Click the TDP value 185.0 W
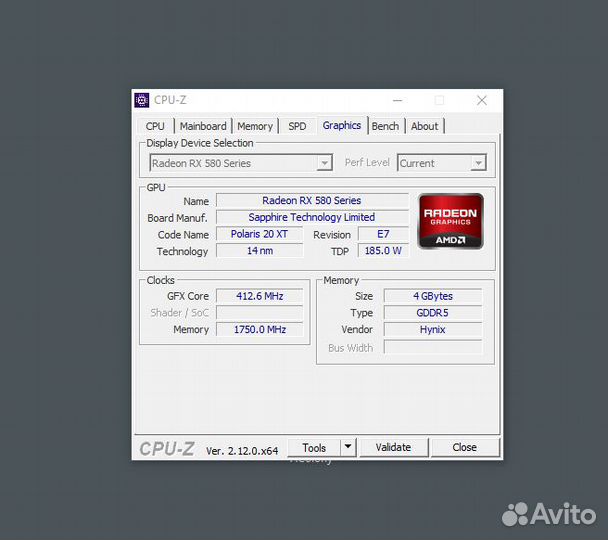This screenshot has height=540, width=608. [383, 251]
